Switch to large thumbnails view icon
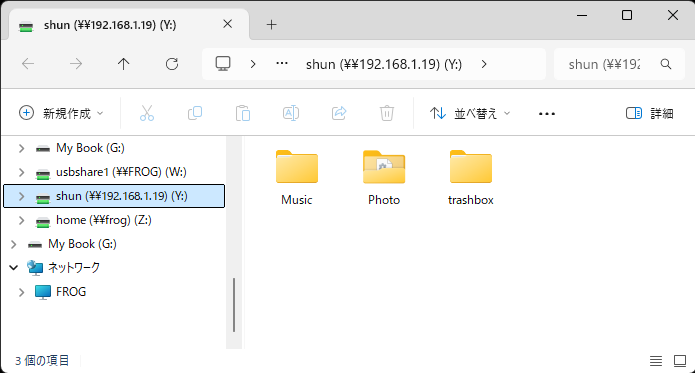The image size is (695, 373). (x=680, y=361)
